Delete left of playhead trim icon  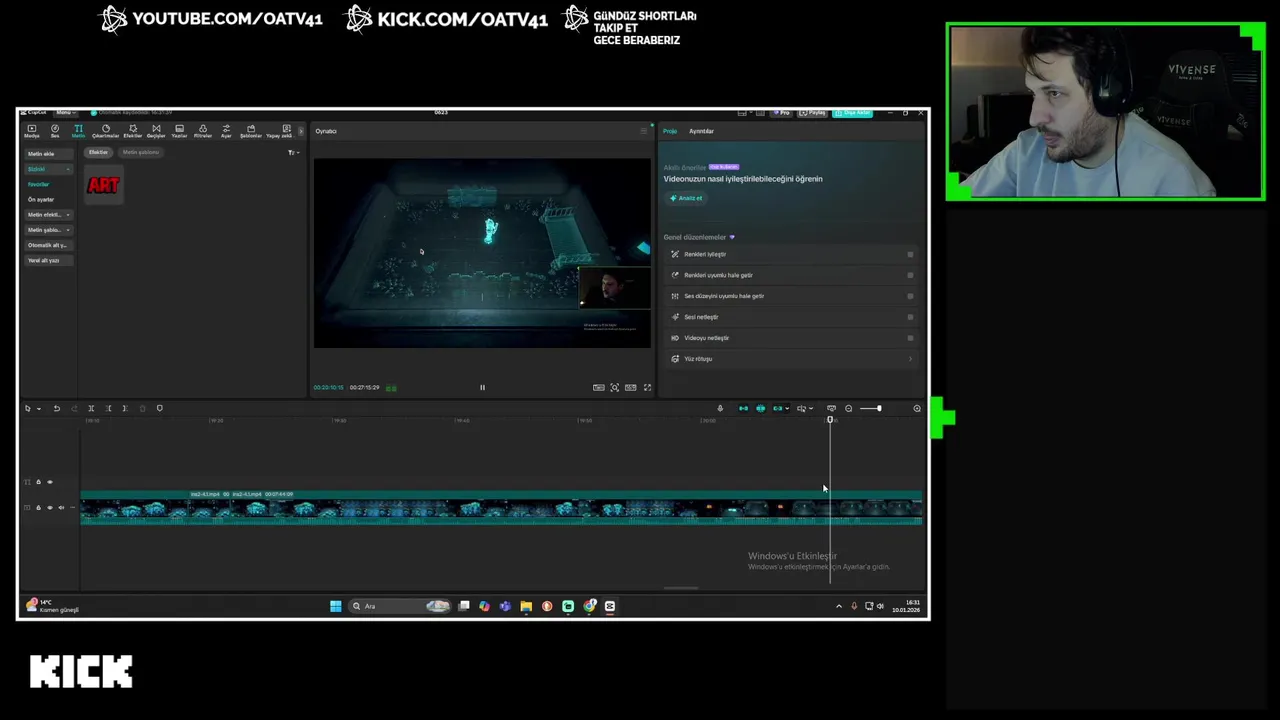[108, 408]
